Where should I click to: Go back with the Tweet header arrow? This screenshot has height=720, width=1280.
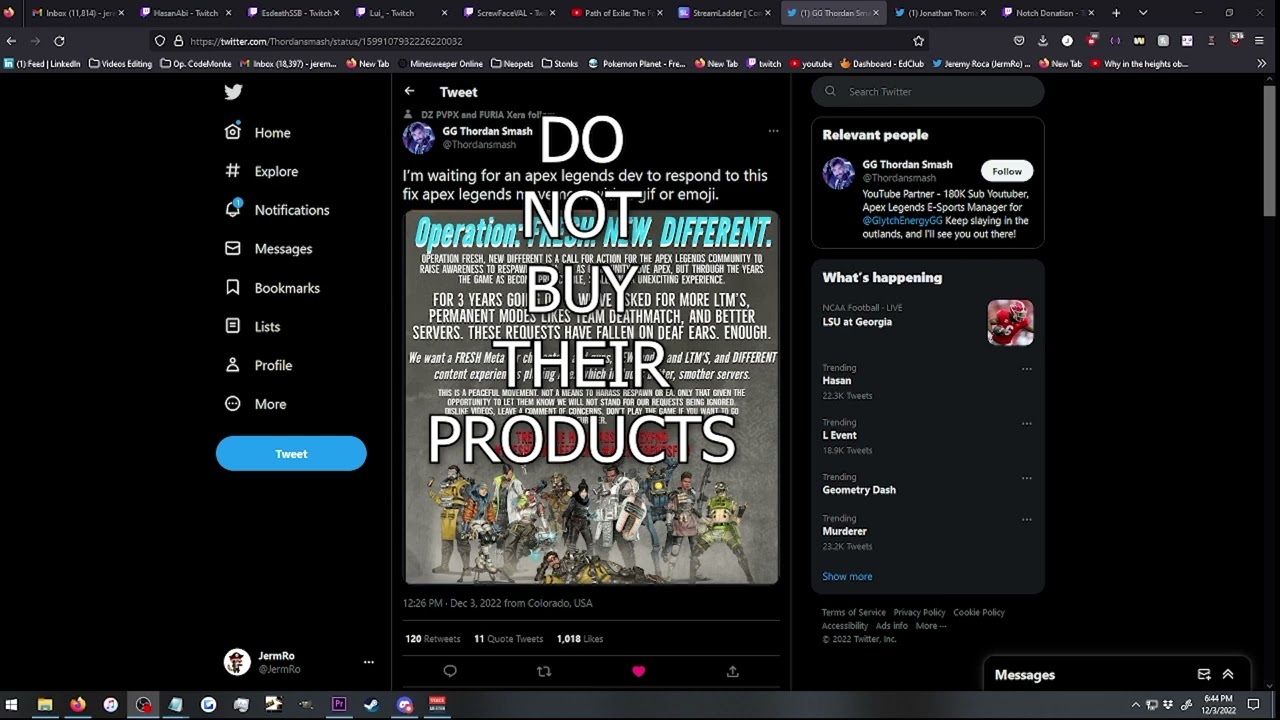pyautogui.click(x=409, y=91)
